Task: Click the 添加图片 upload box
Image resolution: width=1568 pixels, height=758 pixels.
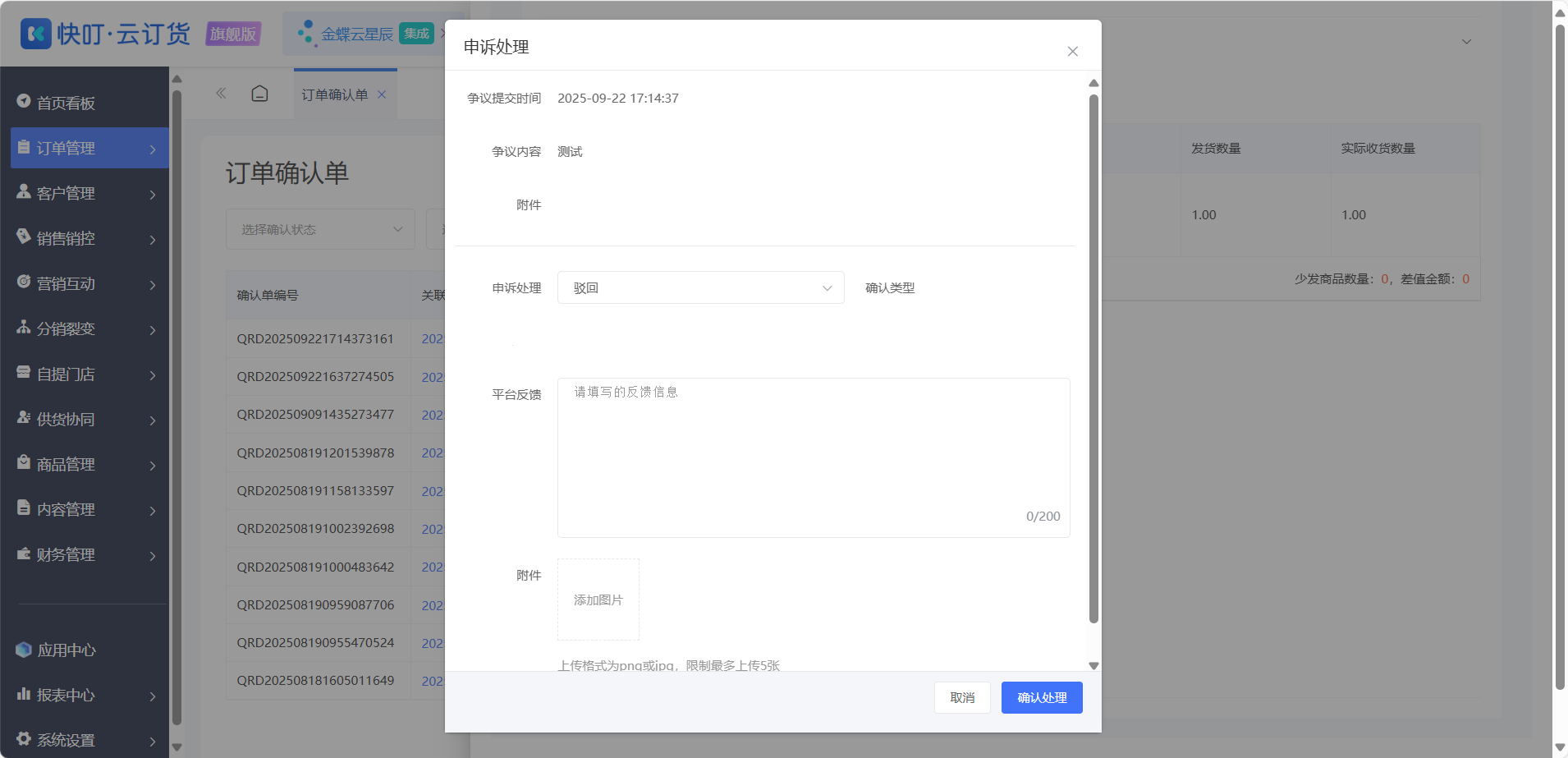Action: [598, 600]
